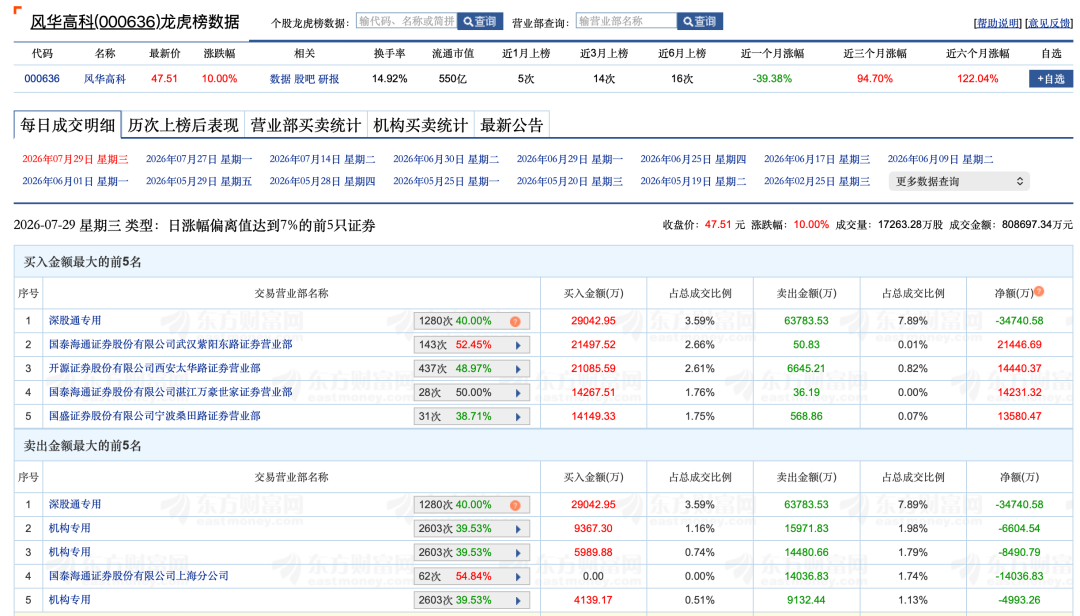Click the orange help icon beside 净额(万) header
This screenshot has width=1080, height=616.
[x=1039, y=291]
